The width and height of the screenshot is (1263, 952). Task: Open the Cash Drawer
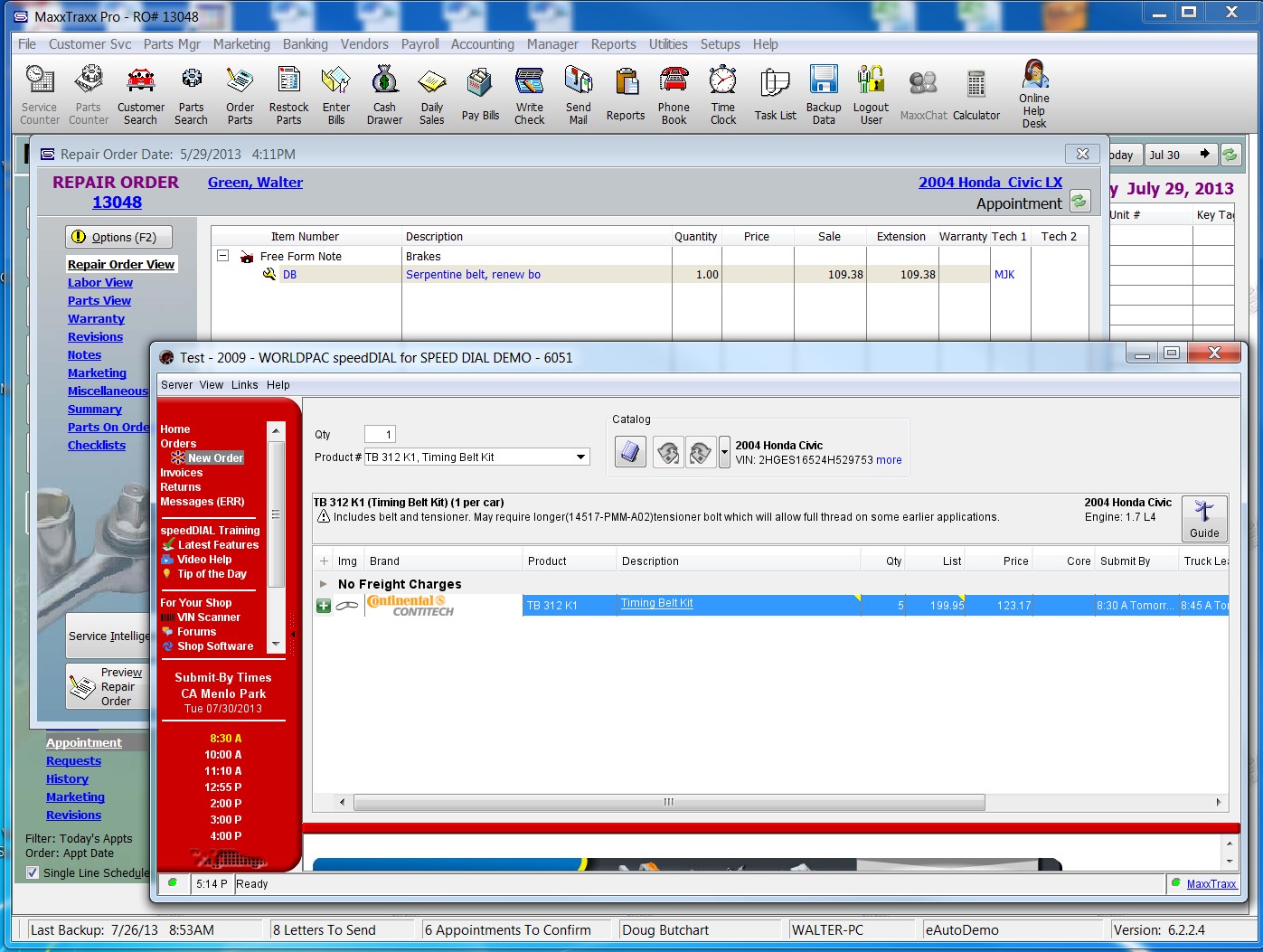384,95
